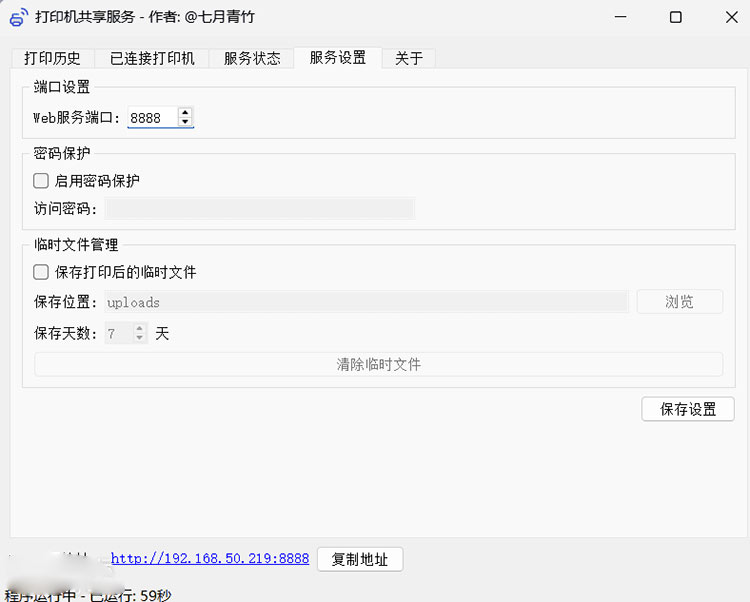This screenshot has height=602, width=750.
Task: Select the 服务设置 tab
Action: tap(337, 58)
